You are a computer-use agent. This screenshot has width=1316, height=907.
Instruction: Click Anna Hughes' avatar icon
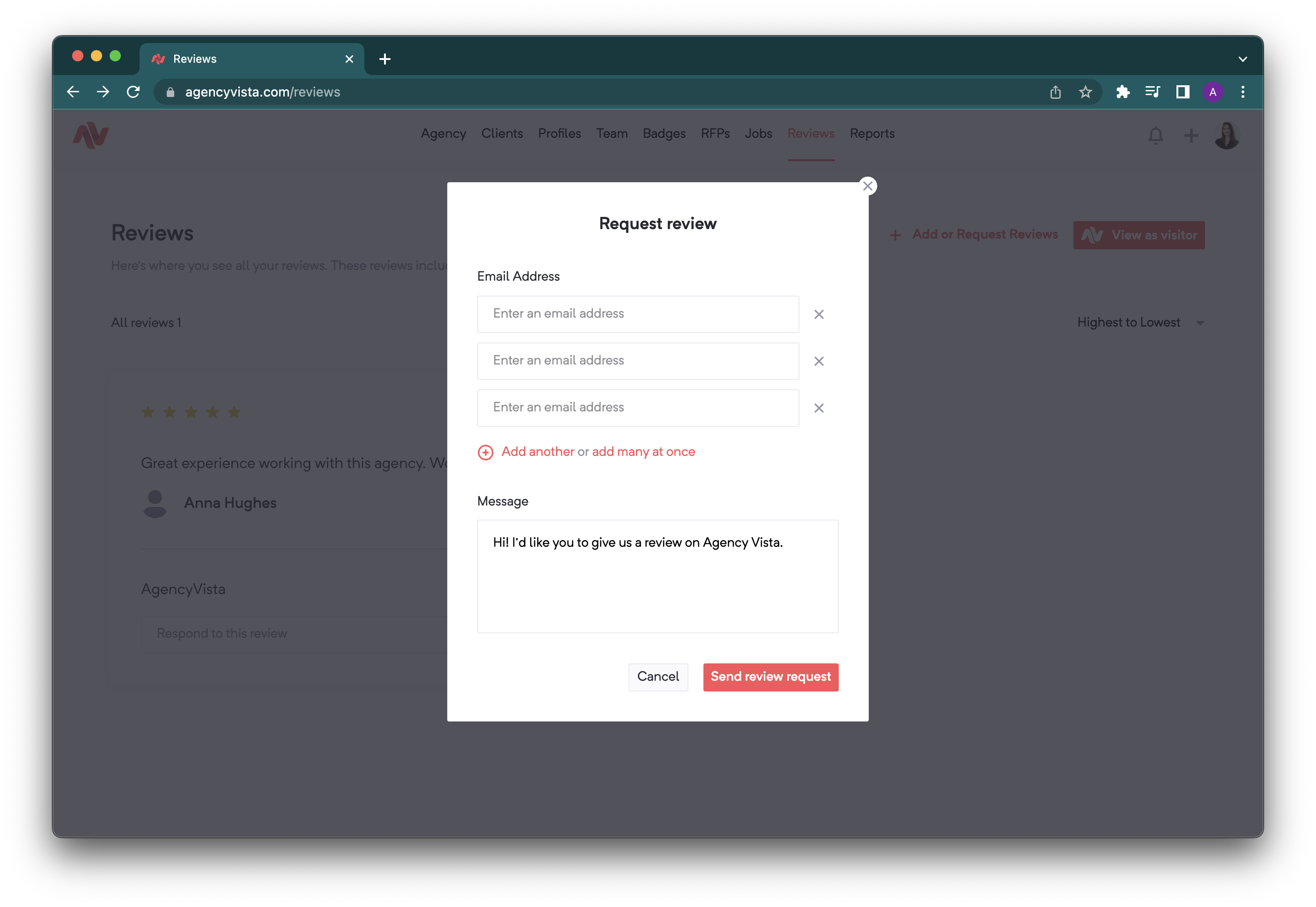[x=155, y=504]
